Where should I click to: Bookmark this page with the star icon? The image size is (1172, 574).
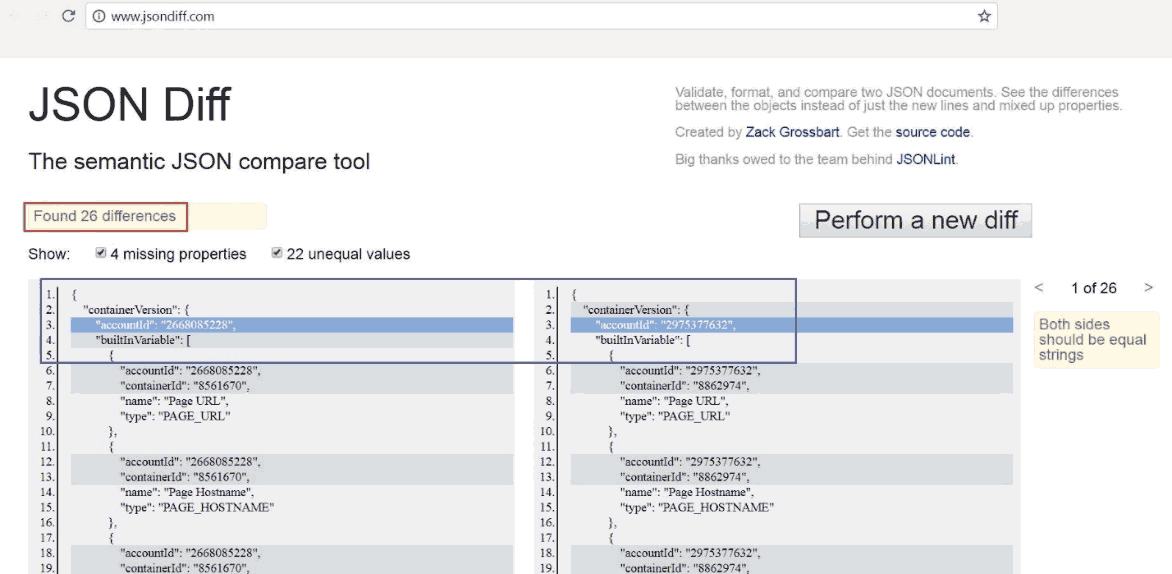[x=984, y=16]
